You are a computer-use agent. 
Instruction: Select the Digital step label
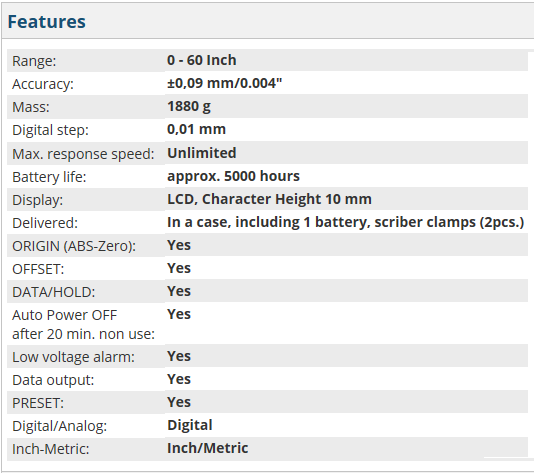coord(50,130)
